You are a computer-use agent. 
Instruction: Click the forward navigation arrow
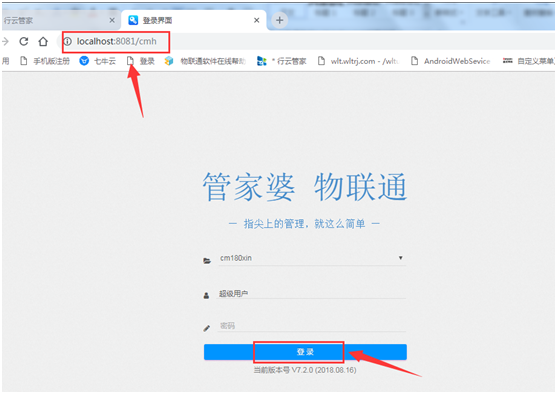5,42
